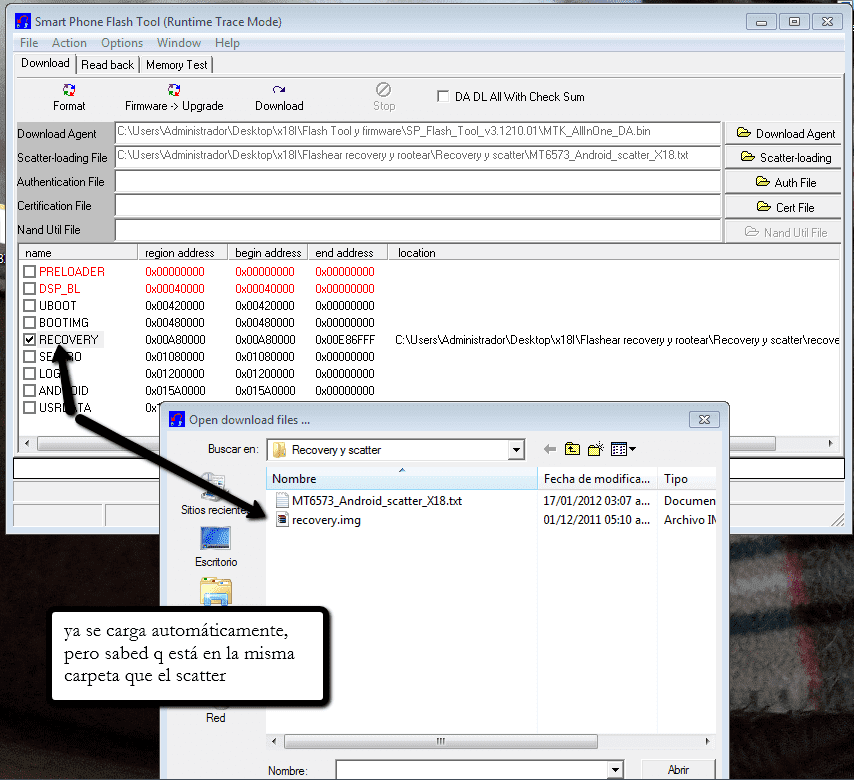Click the Abrir button
The height and width of the screenshot is (780, 854).
(x=678, y=770)
